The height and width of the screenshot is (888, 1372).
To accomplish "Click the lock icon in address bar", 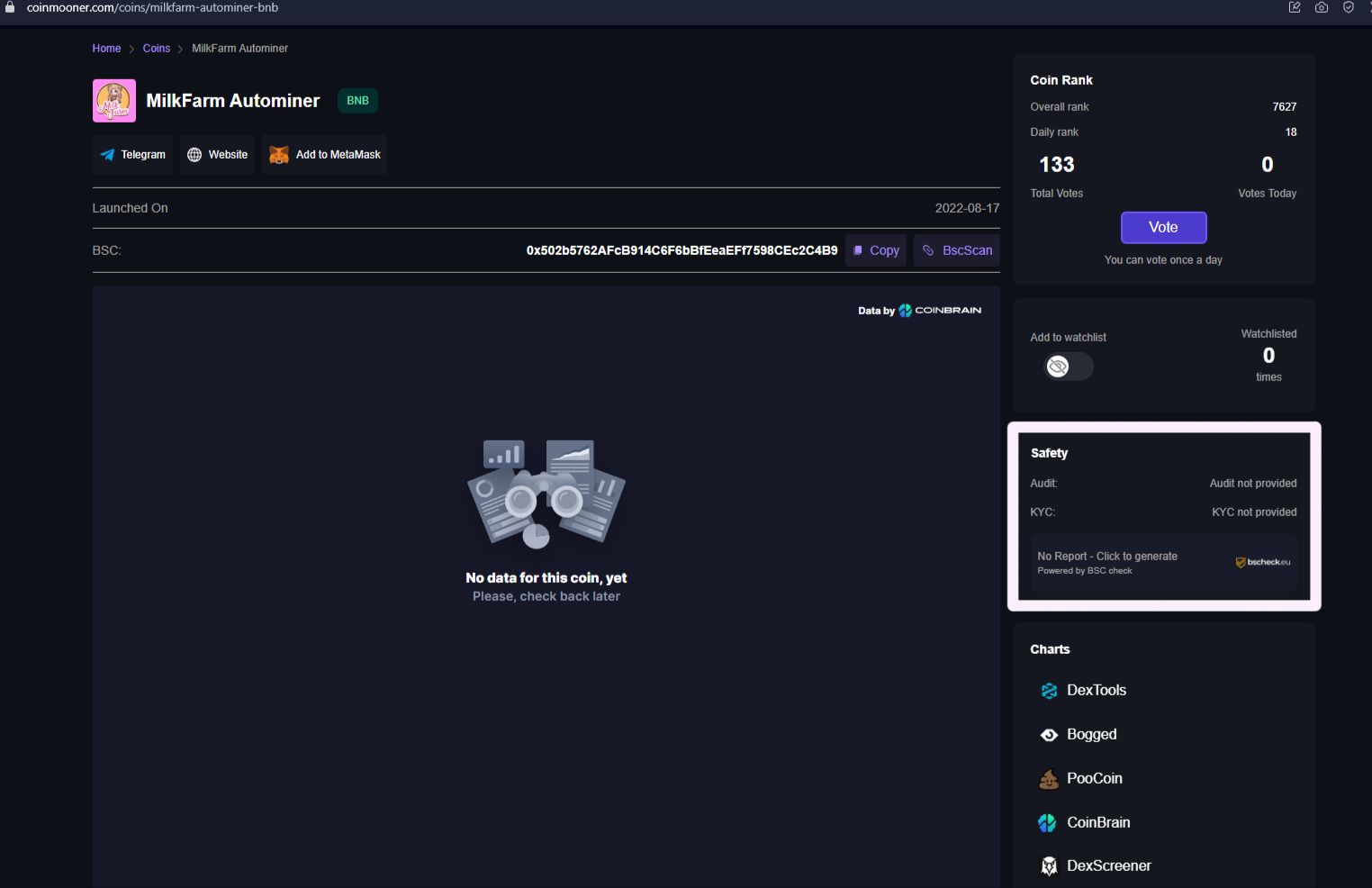I will (10, 7).
